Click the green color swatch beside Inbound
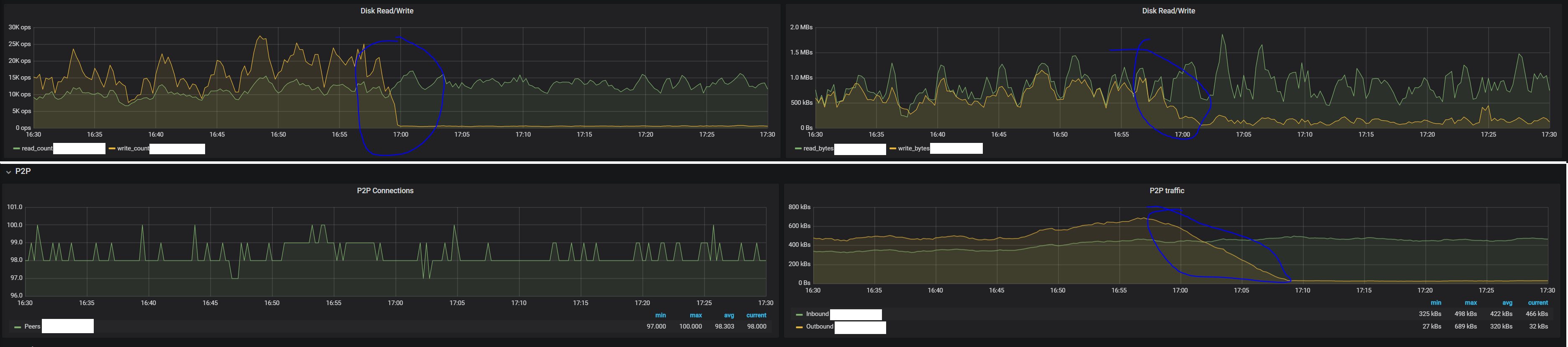The height and width of the screenshot is (347, 1568). coord(799,315)
